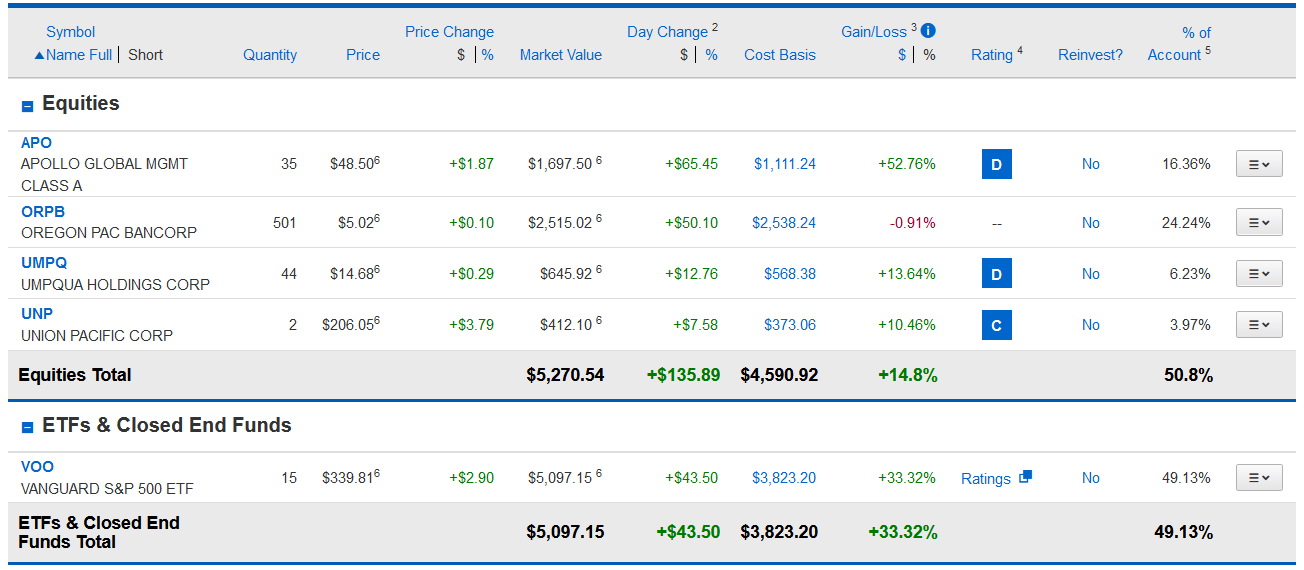Open the ORPB row actions menu

1259,223
